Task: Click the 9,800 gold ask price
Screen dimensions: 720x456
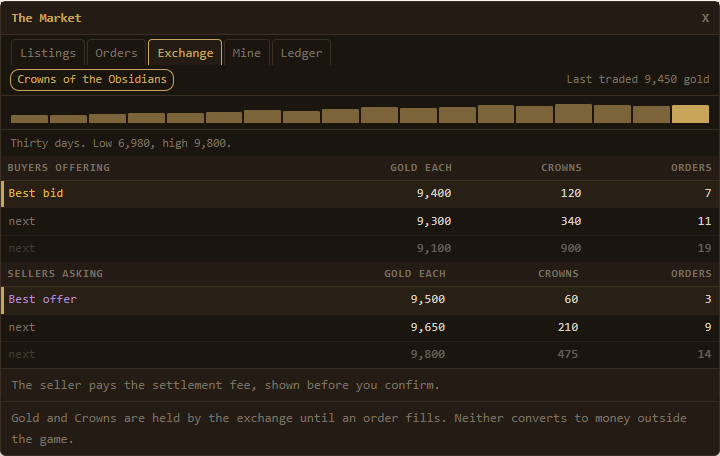Action: pyautogui.click(x=428, y=354)
